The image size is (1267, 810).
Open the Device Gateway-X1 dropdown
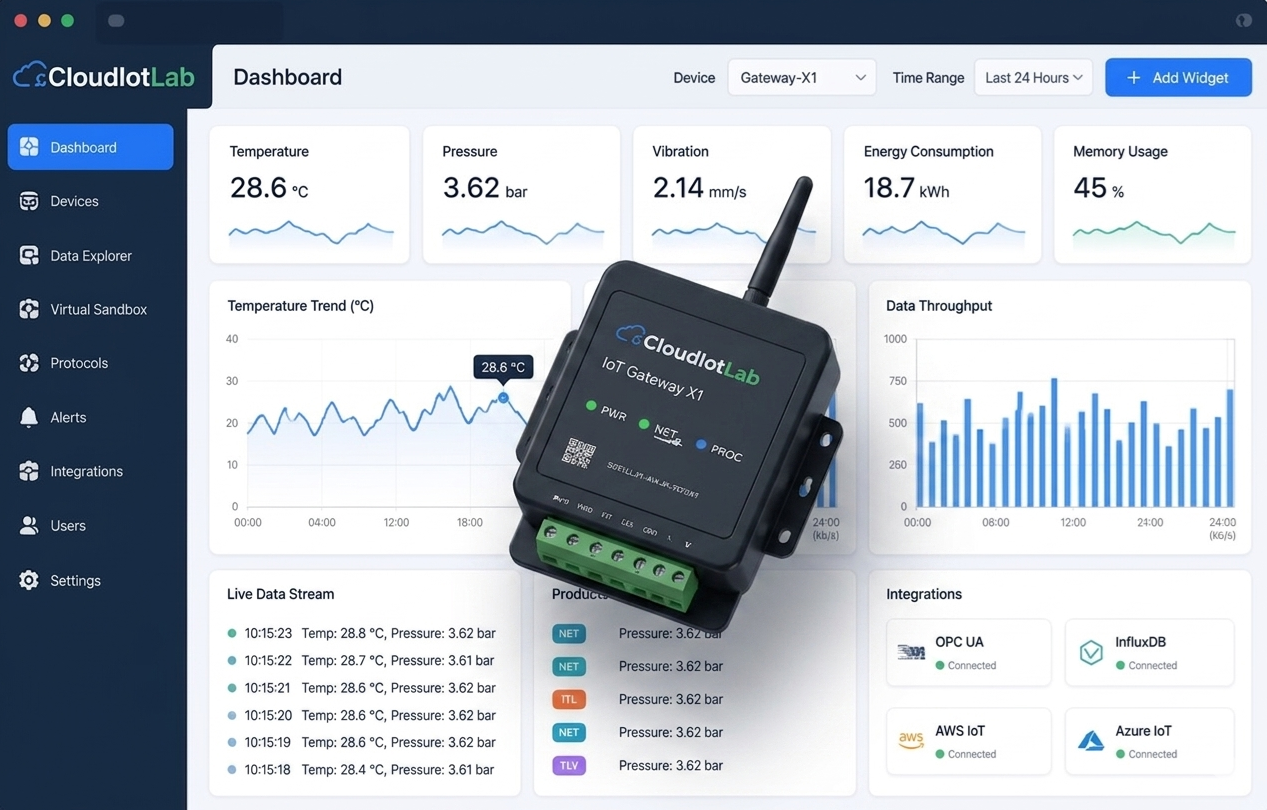[x=802, y=77]
